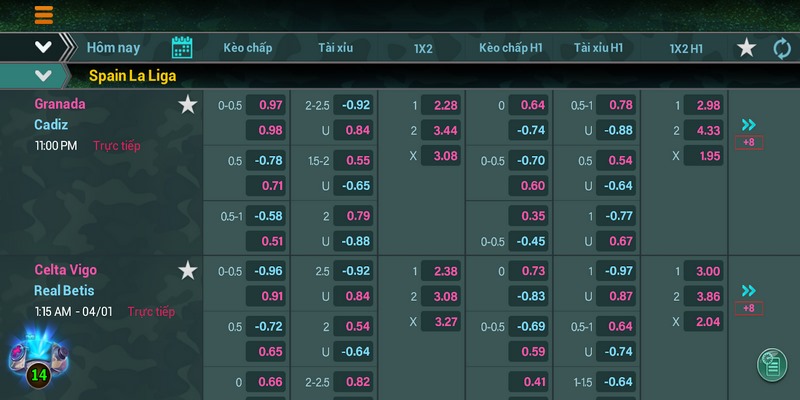Show +8 extra bets for Celta Vigo match

point(749,308)
